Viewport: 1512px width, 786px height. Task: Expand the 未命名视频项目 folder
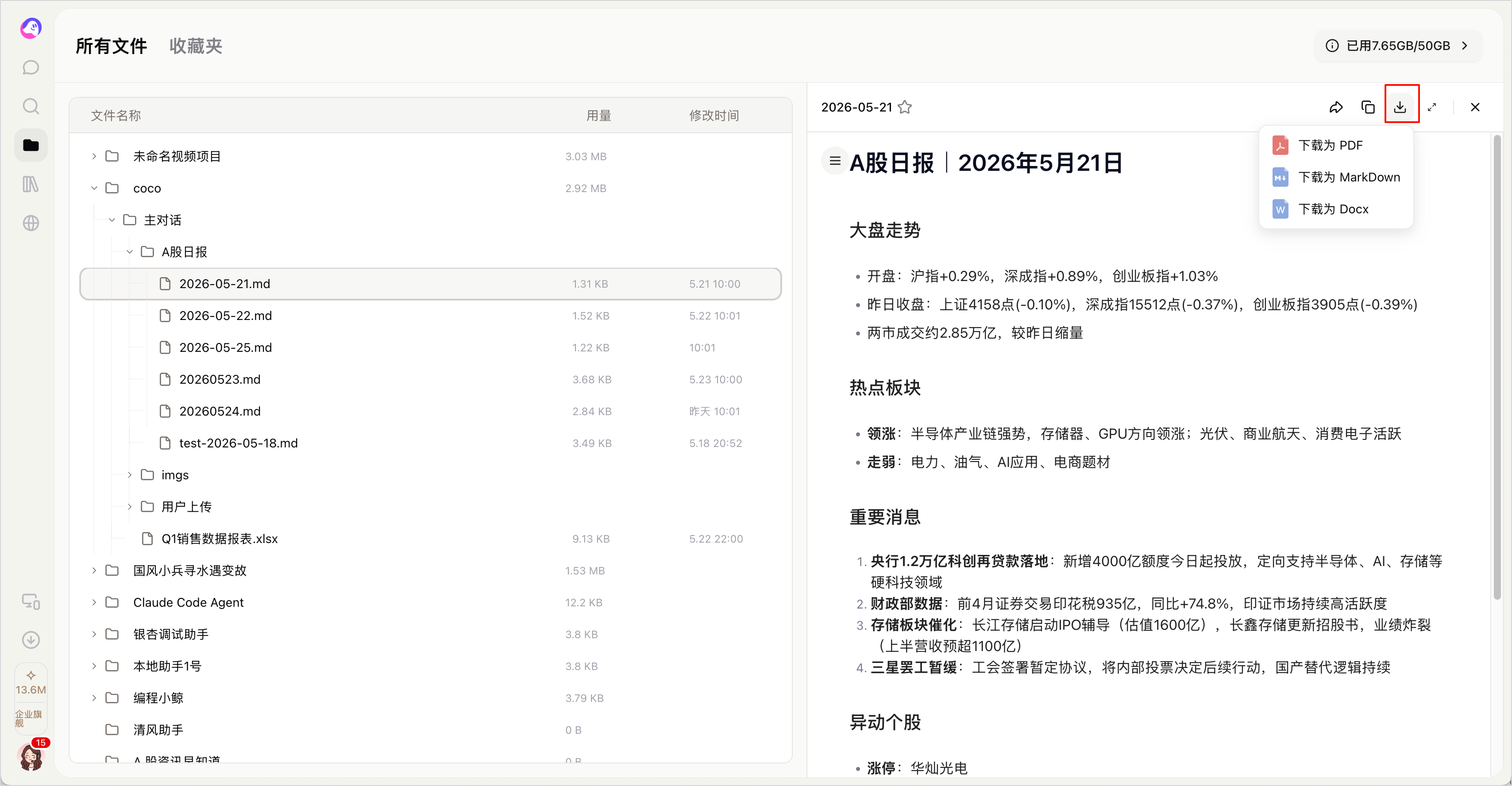[x=94, y=156]
